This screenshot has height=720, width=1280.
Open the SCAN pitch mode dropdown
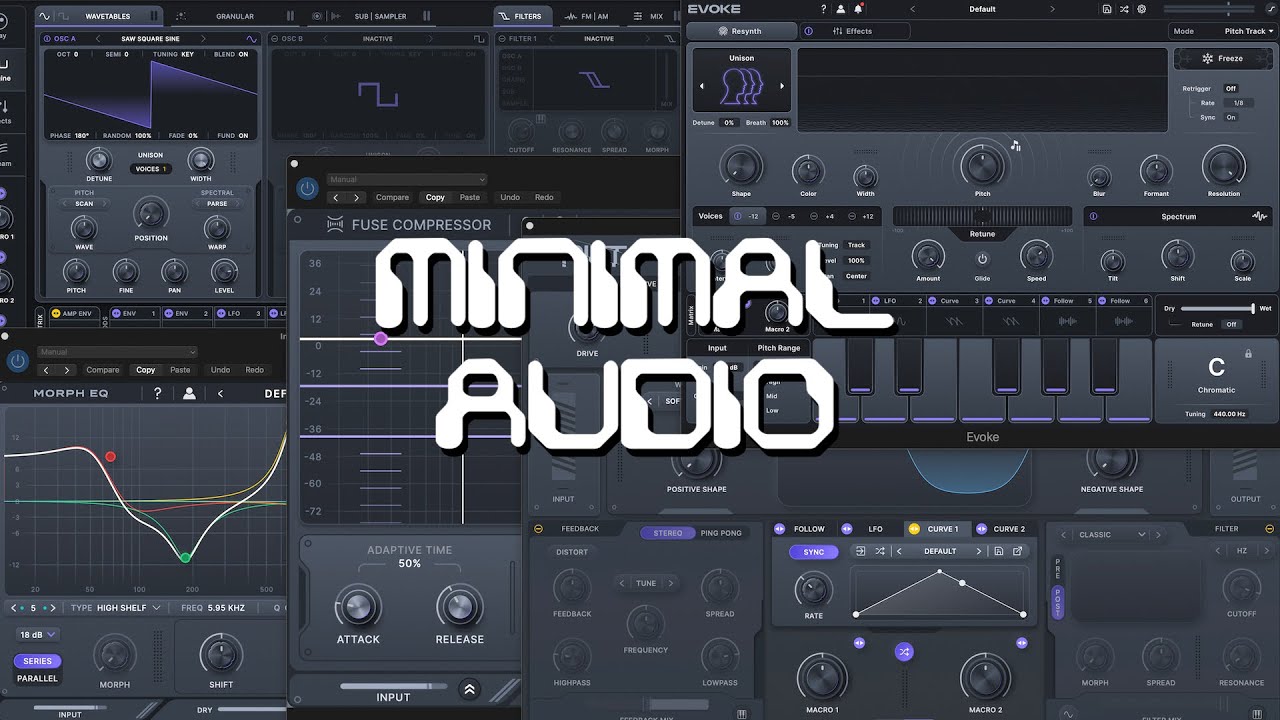click(84, 203)
